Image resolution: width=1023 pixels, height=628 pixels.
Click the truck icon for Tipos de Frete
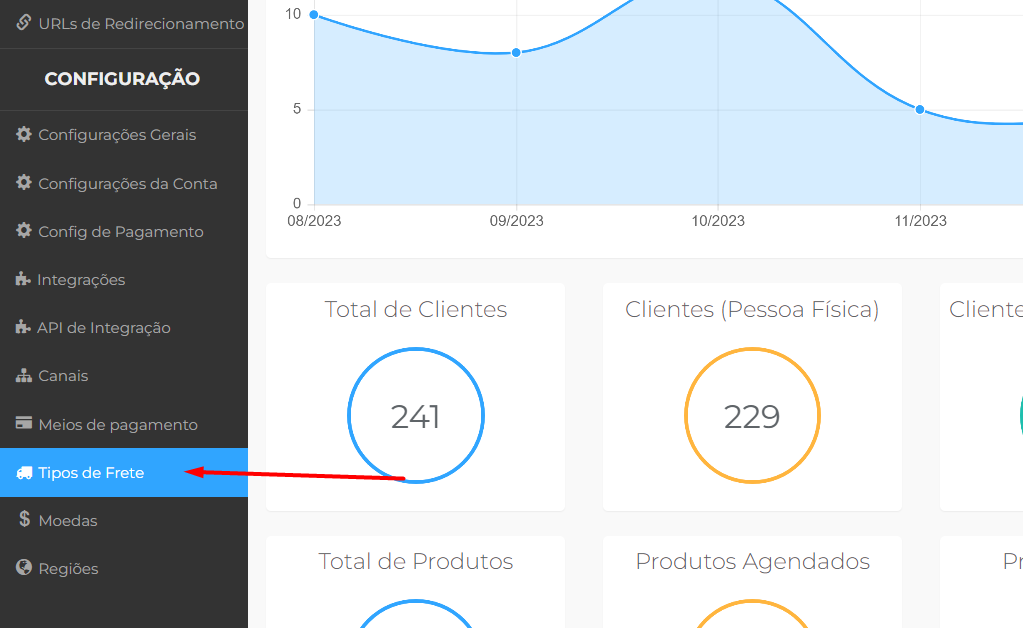[x=24, y=472]
